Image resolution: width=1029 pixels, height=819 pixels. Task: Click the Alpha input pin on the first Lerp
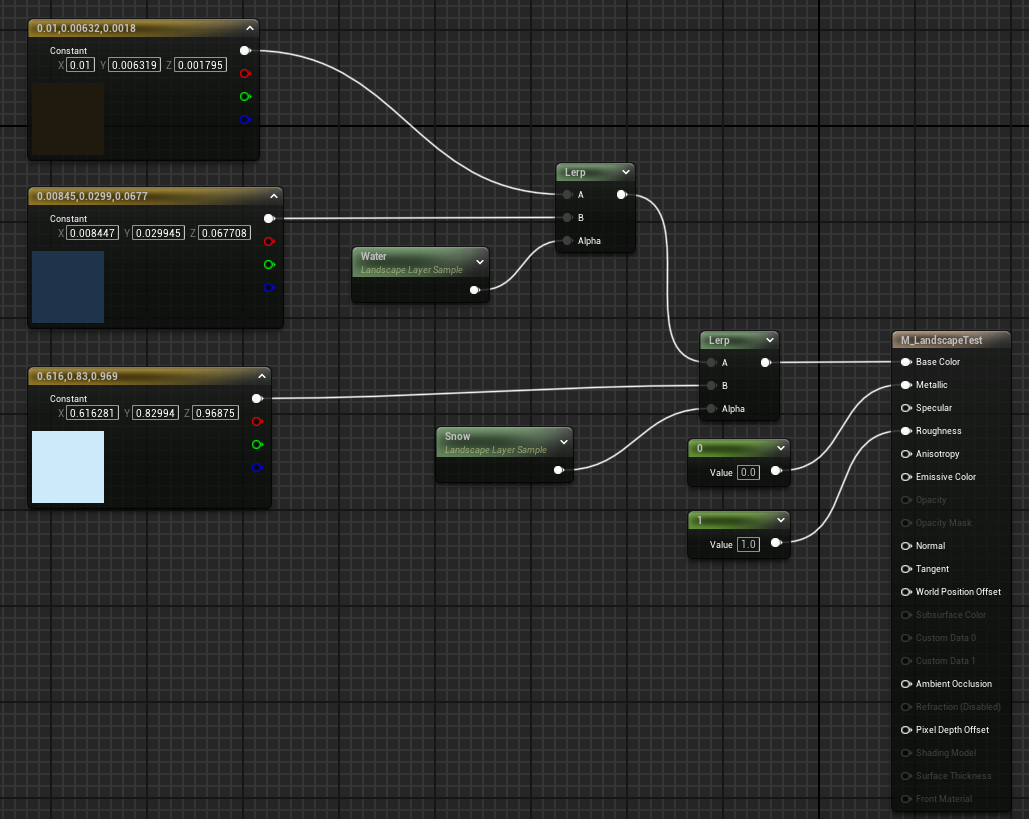point(567,241)
